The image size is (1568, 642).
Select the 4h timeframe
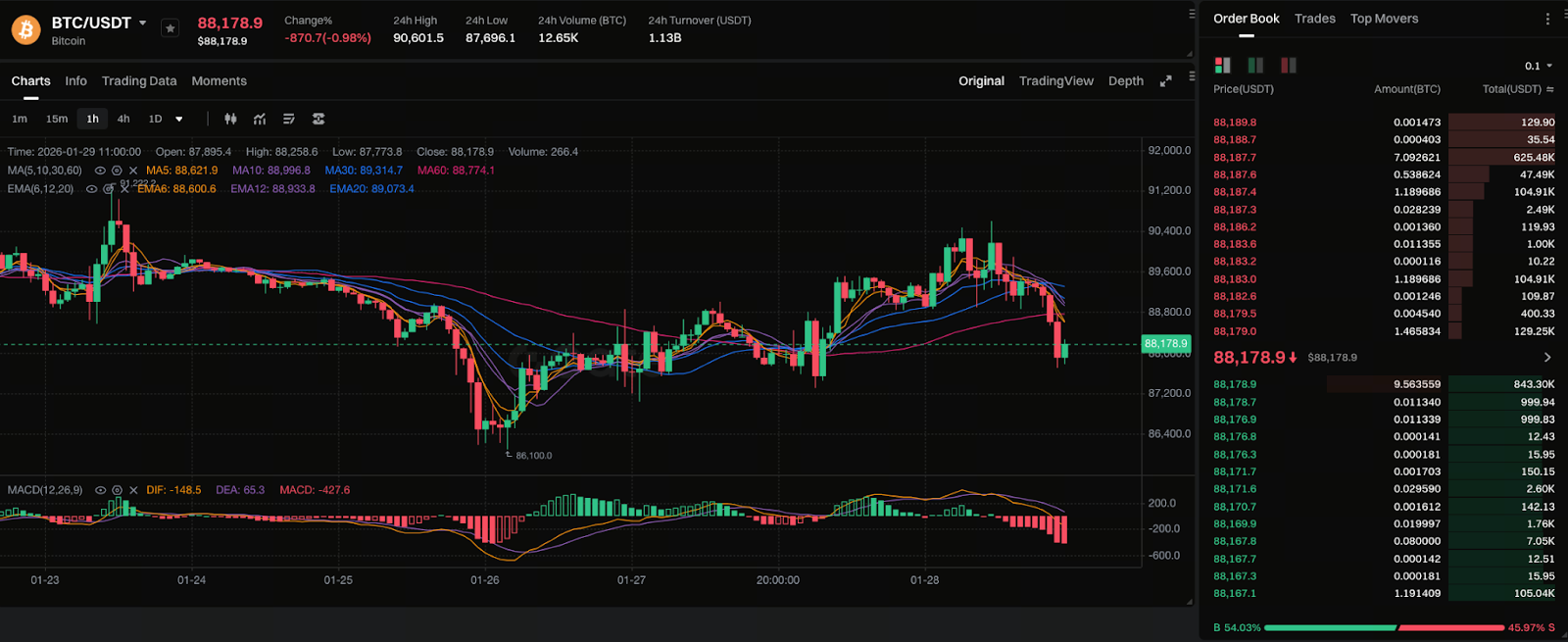[x=123, y=119]
